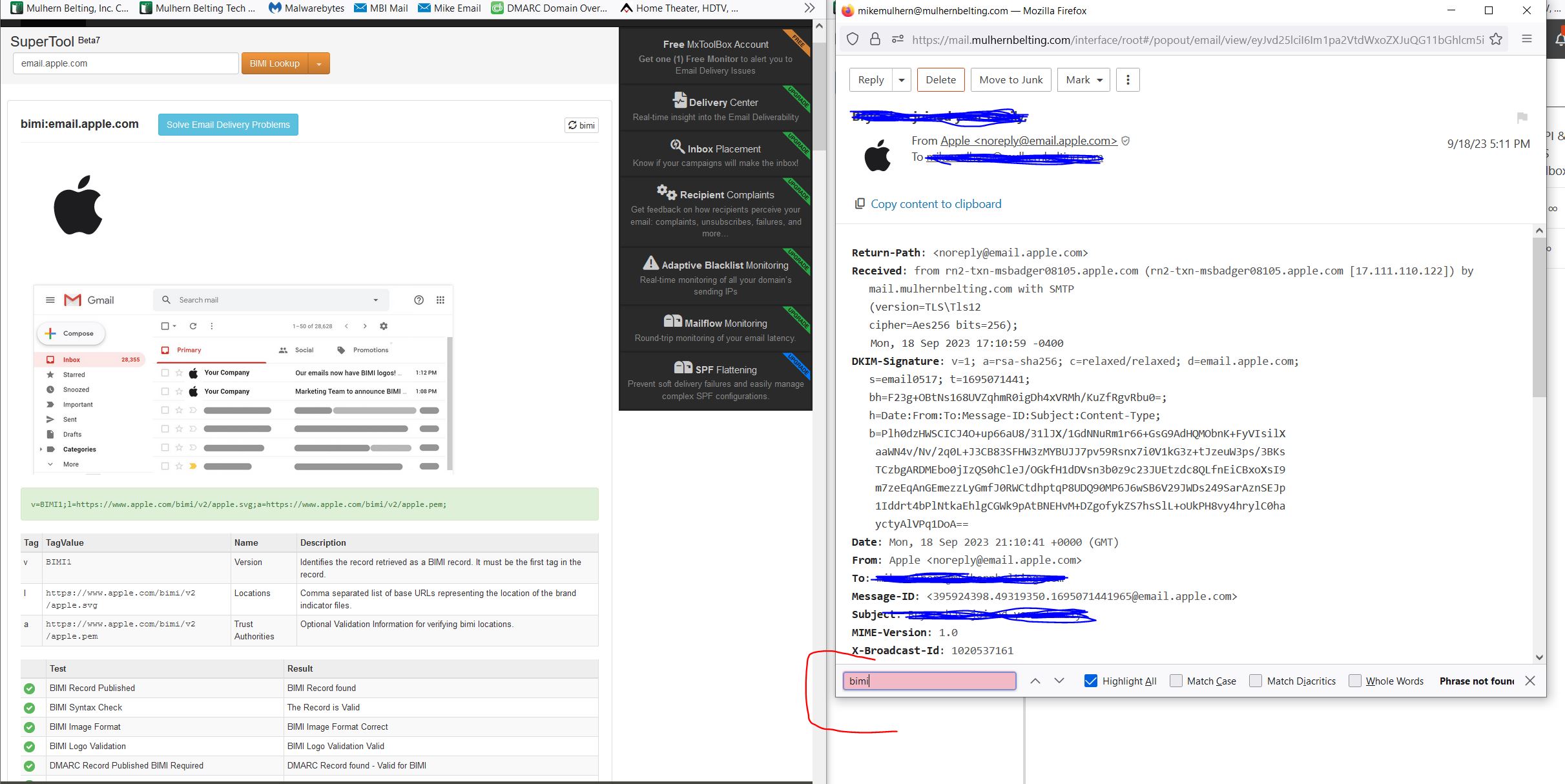Click the padlock site security icon
1565x784 pixels.
click(x=875, y=39)
